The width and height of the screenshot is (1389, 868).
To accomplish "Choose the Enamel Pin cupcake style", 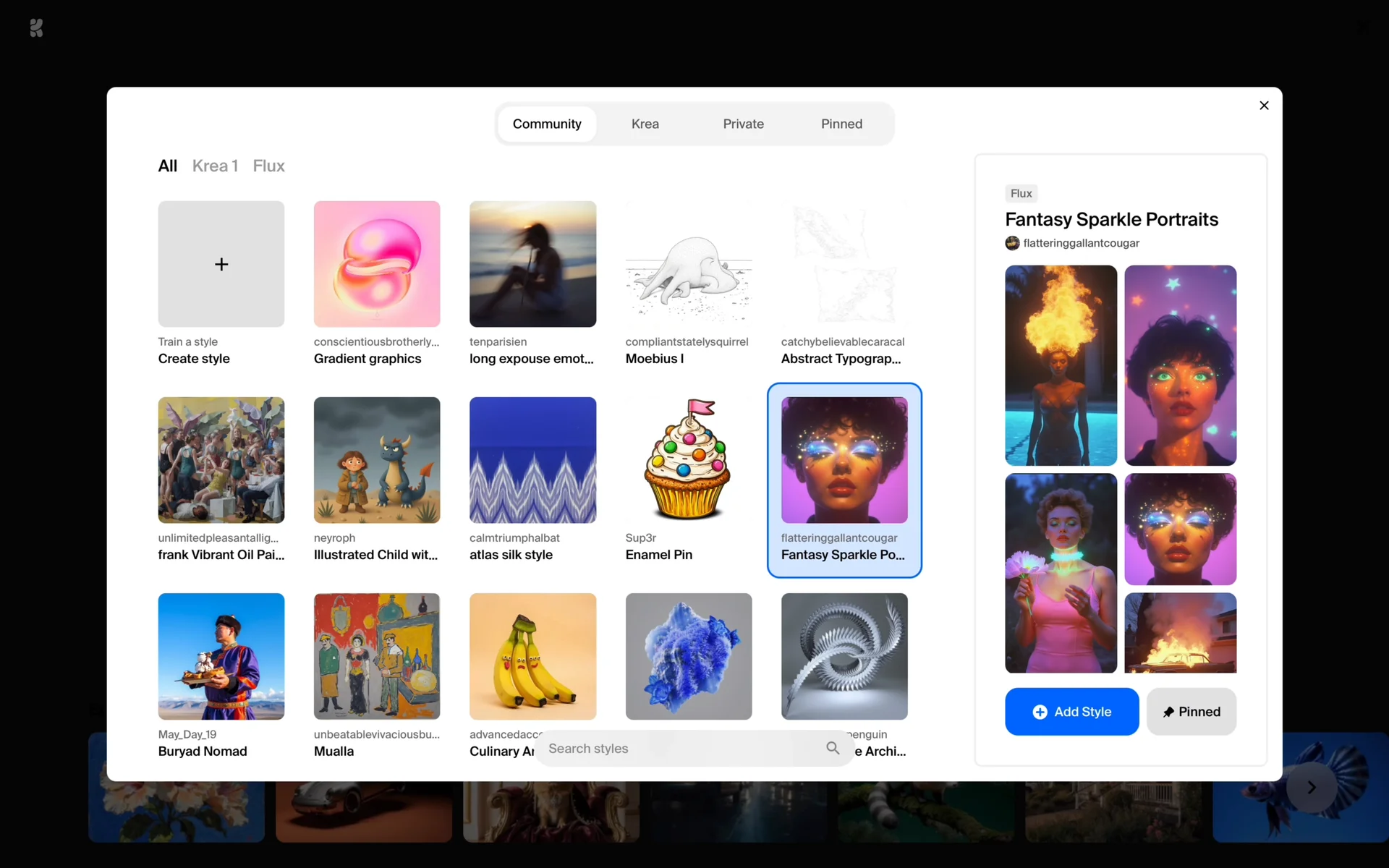I will click(688, 460).
